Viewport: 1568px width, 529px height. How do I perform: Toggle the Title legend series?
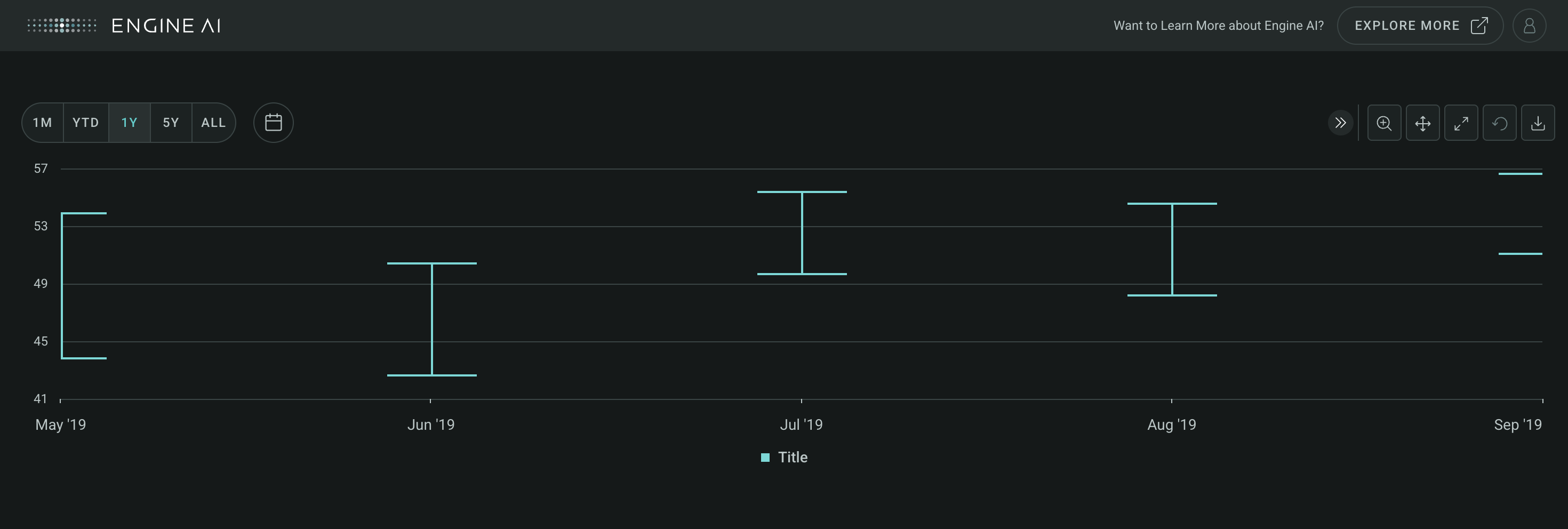point(784,457)
